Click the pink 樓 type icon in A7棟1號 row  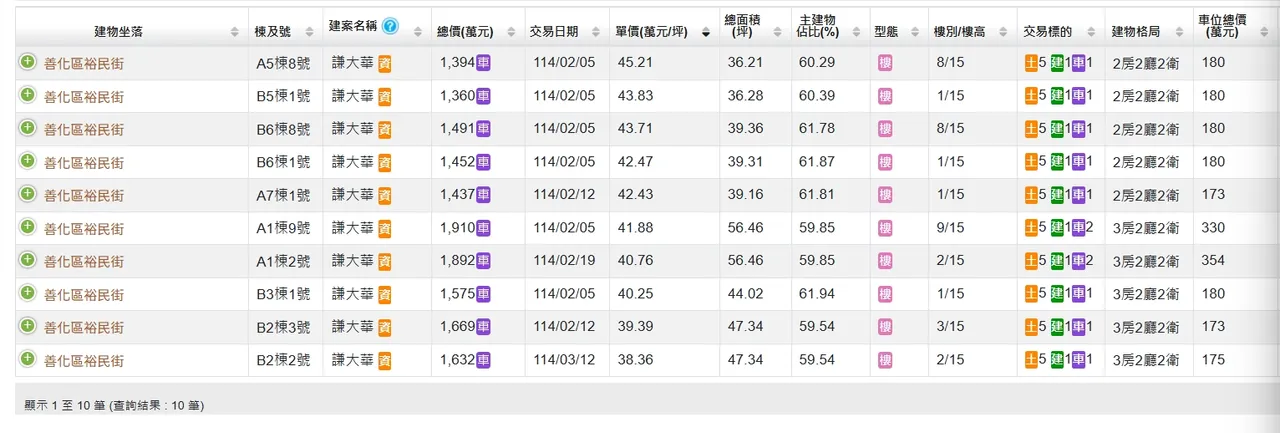pos(885,195)
